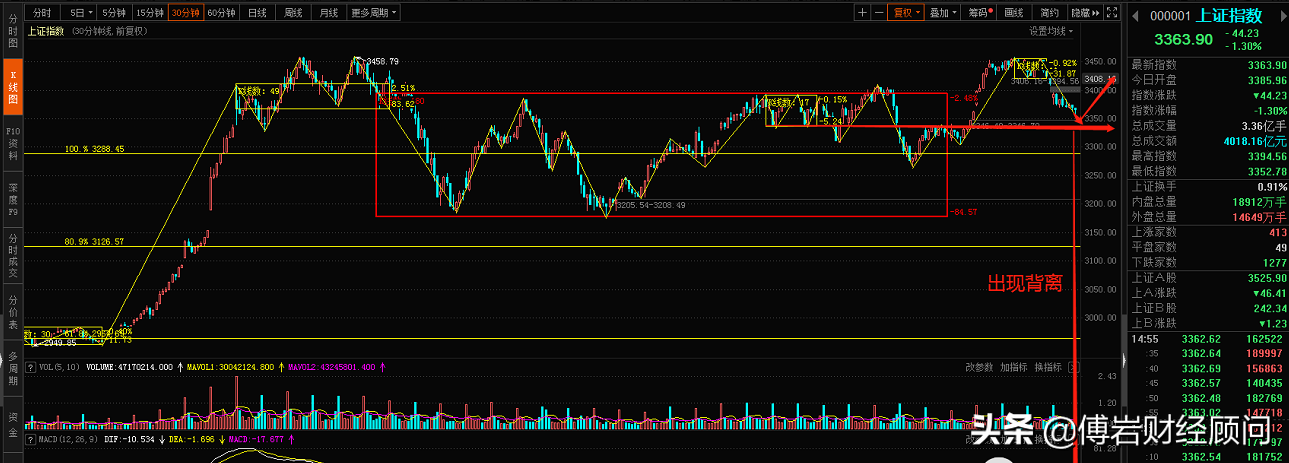Expand 更多周期 dropdown
The width and height of the screenshot is (1289, 463).
(x=374, y=13)
